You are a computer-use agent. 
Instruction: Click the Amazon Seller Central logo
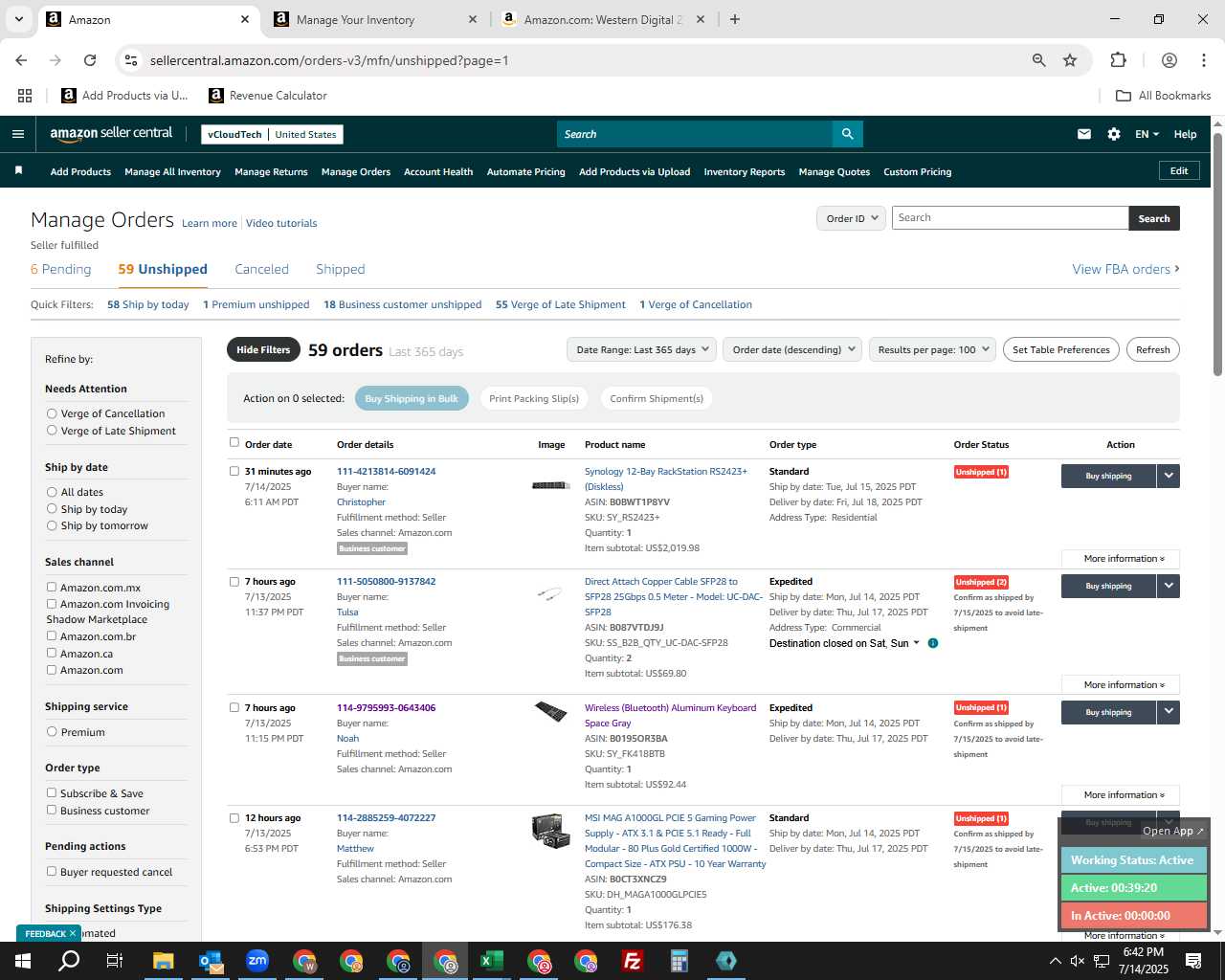(111, 134)
